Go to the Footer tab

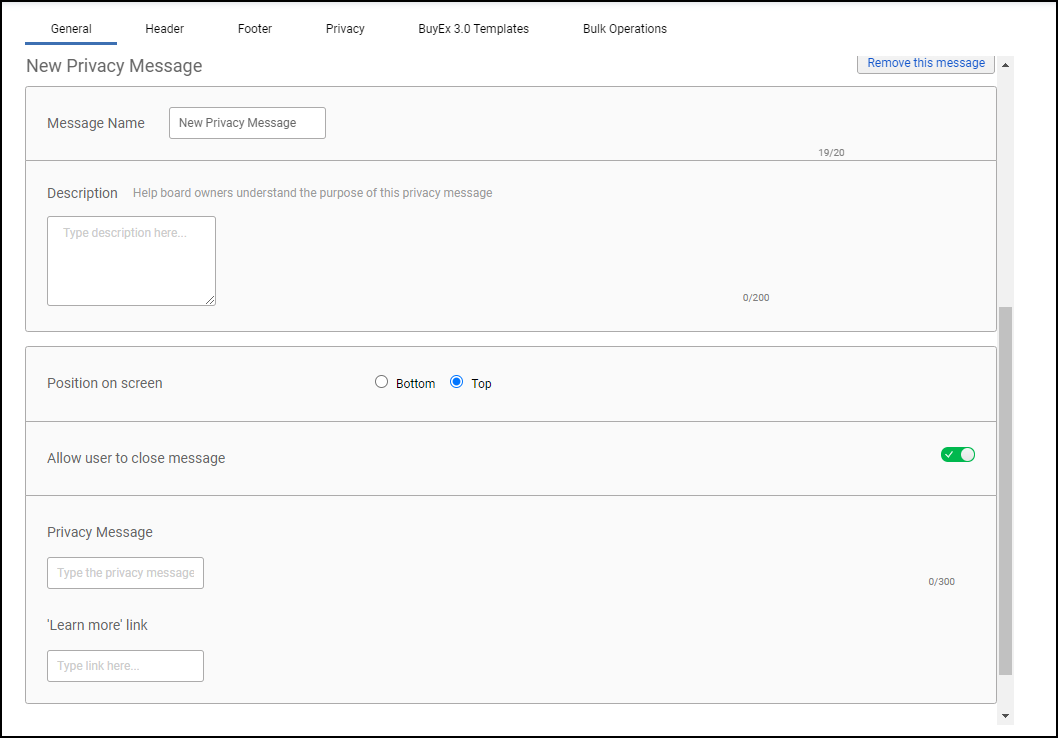255,29
